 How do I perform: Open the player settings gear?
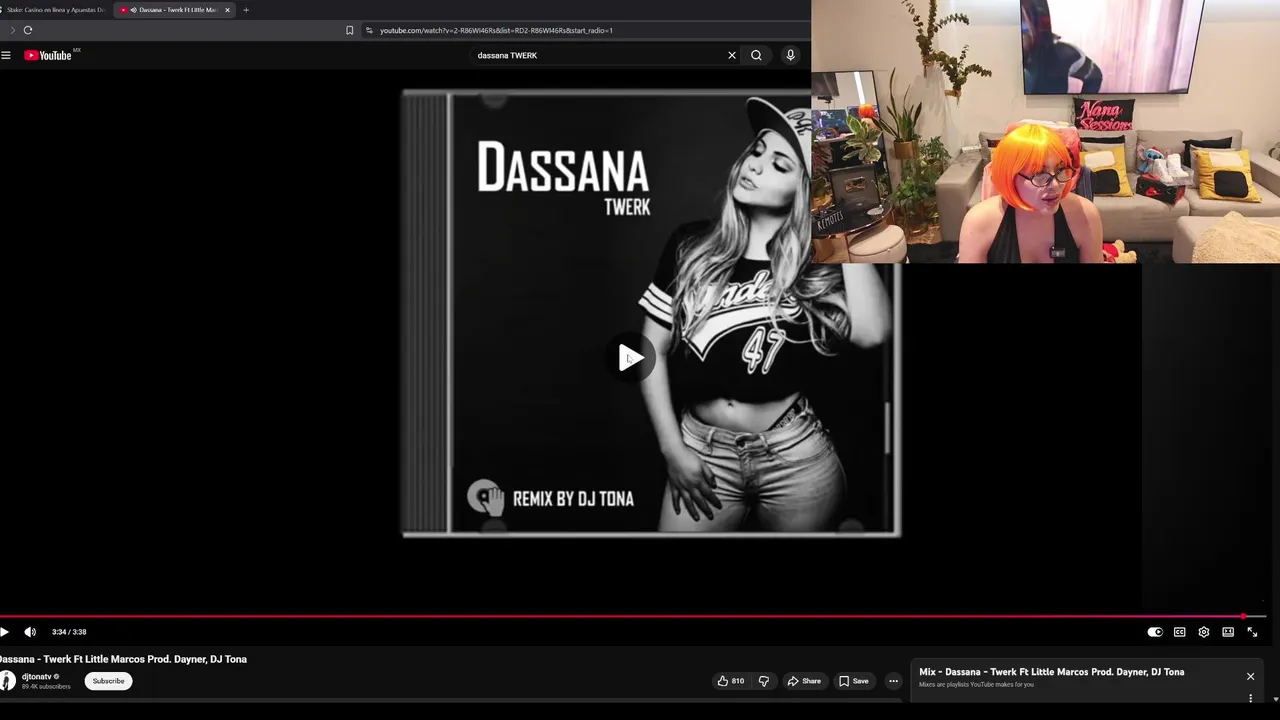coord(1204,632)
